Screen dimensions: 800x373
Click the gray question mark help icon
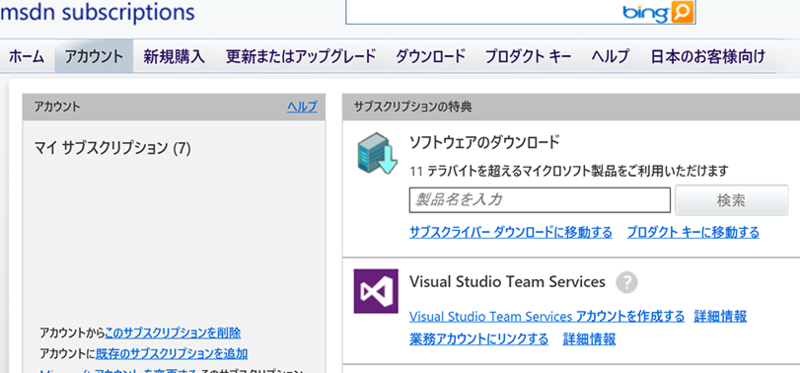tap(627, 282)
